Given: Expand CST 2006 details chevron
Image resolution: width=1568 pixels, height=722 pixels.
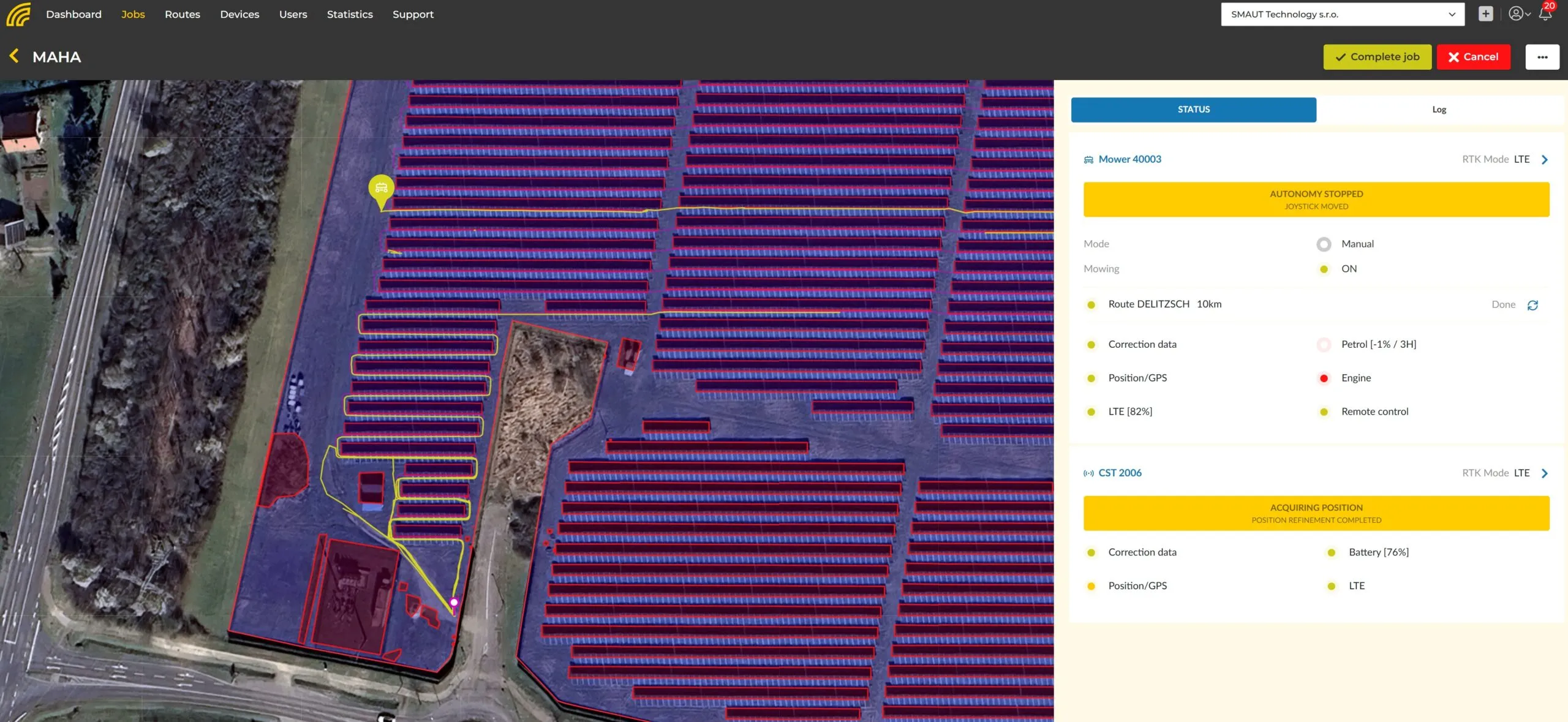Looking at the screenshot, I should pos(1545,473).
